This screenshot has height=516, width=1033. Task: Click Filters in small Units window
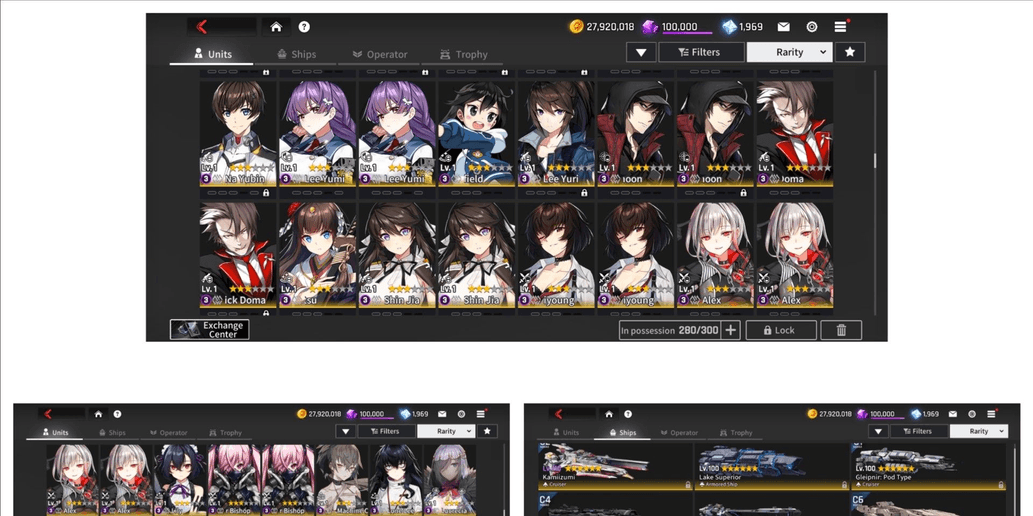click(x=387, y=431)
